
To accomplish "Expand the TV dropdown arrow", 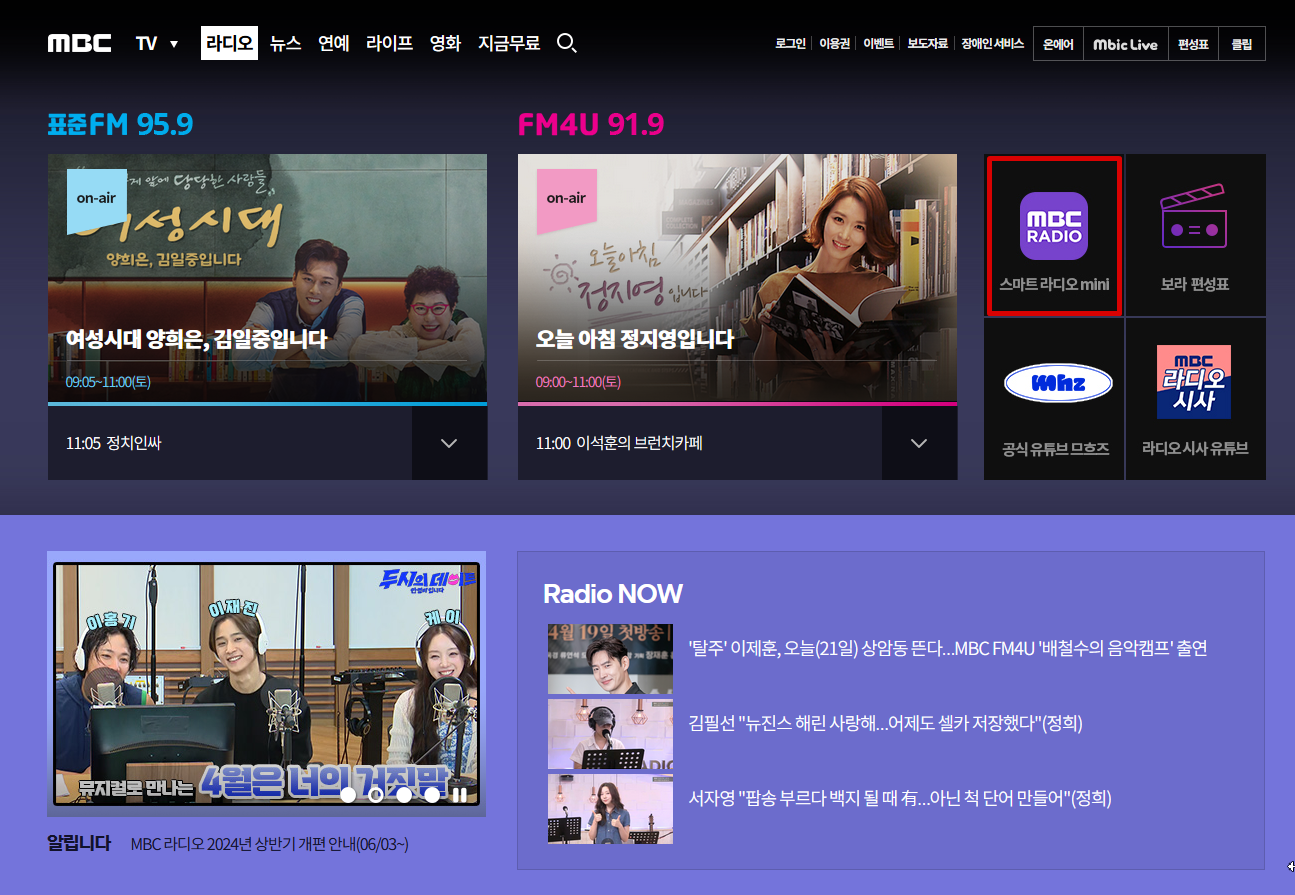I will pyautogui.click(x=174, y=44).
